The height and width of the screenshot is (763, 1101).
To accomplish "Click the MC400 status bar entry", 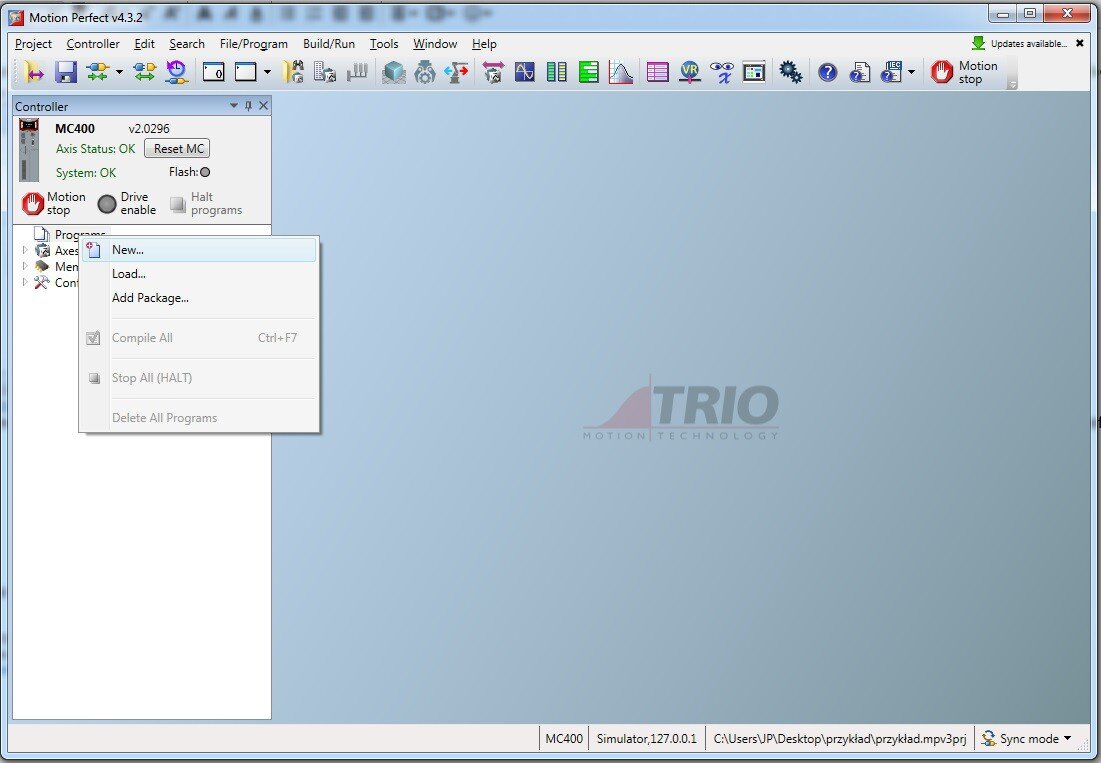I will tap(564, 738).
